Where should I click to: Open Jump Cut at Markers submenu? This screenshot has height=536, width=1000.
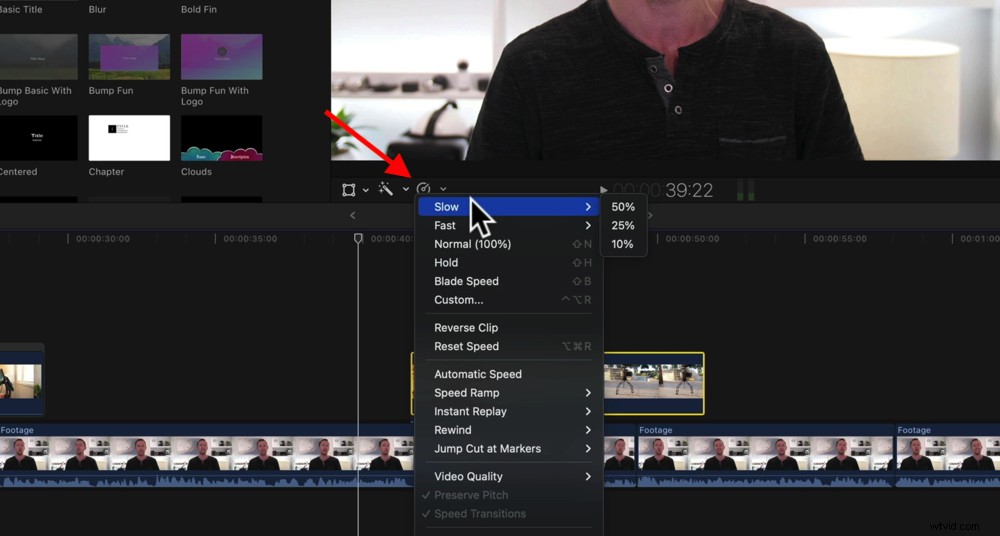(x=508, y=448)
